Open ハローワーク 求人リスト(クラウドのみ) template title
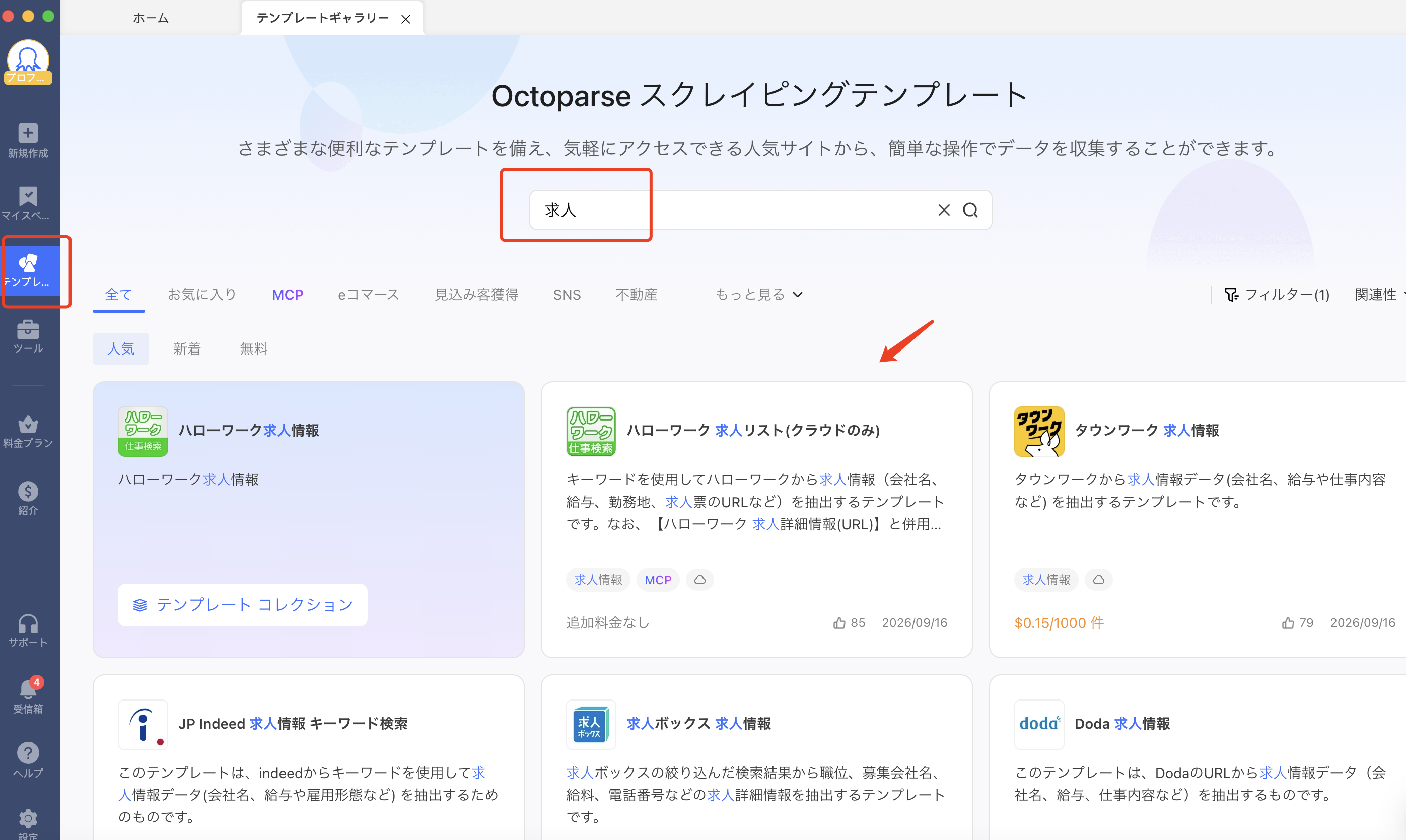 pos(753,430)
